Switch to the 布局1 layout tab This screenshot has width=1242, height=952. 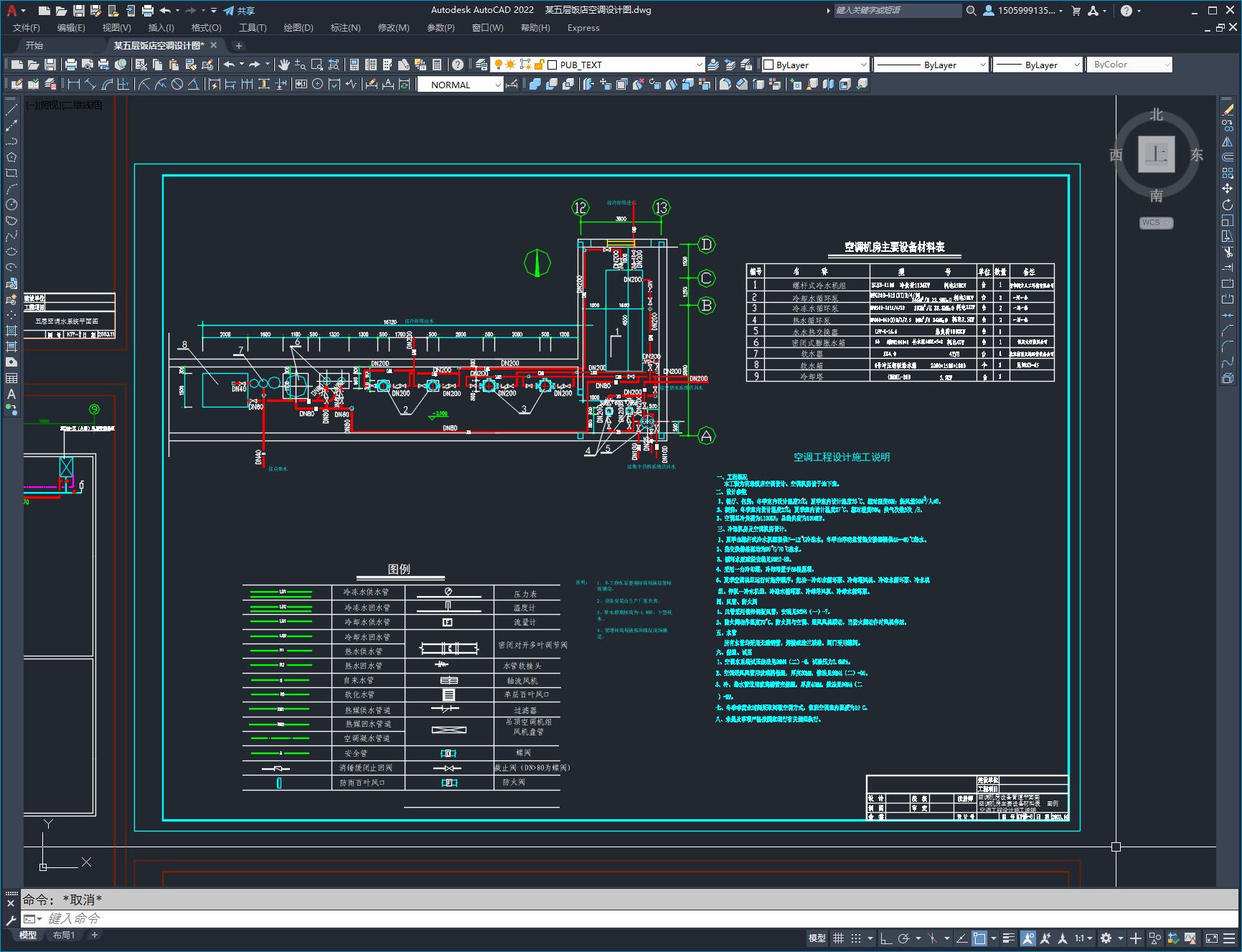[64, 935]
